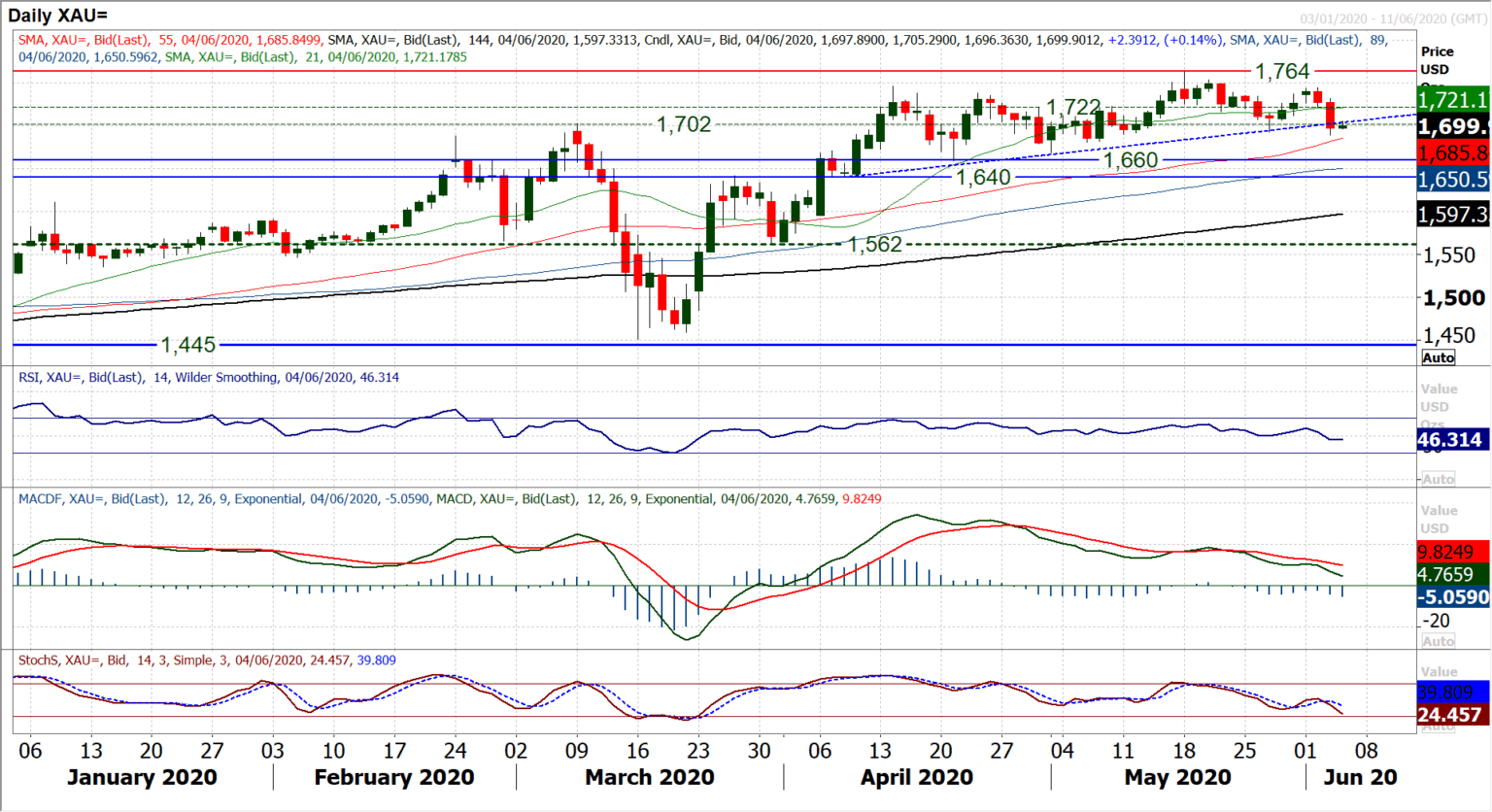Select the black 1,699 last price tag
Viewport: 1492px width, 812px height.
pyautogui.click(x=1453, y=126)
